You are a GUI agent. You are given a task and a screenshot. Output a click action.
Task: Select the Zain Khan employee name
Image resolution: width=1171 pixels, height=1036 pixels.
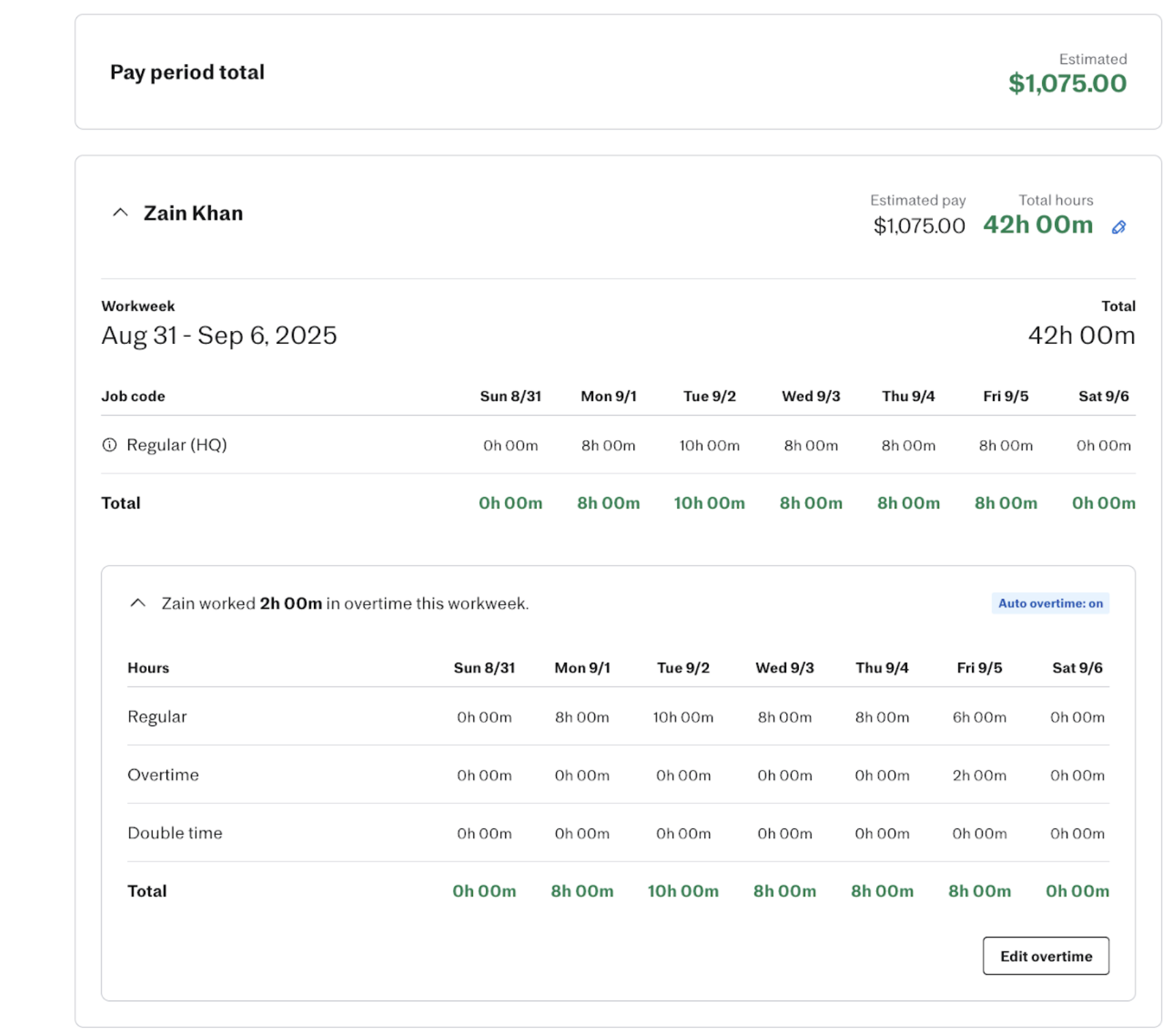pos(193,213)
